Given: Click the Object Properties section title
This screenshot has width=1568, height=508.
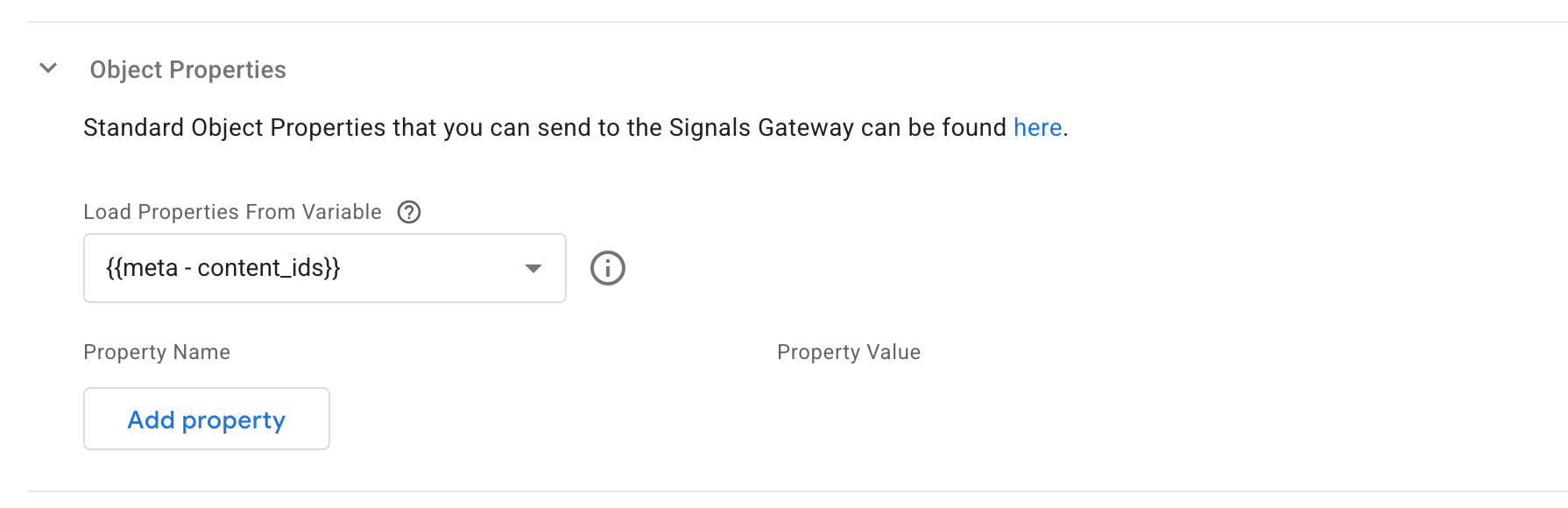Looking at the screenshot, I should 187,70.
